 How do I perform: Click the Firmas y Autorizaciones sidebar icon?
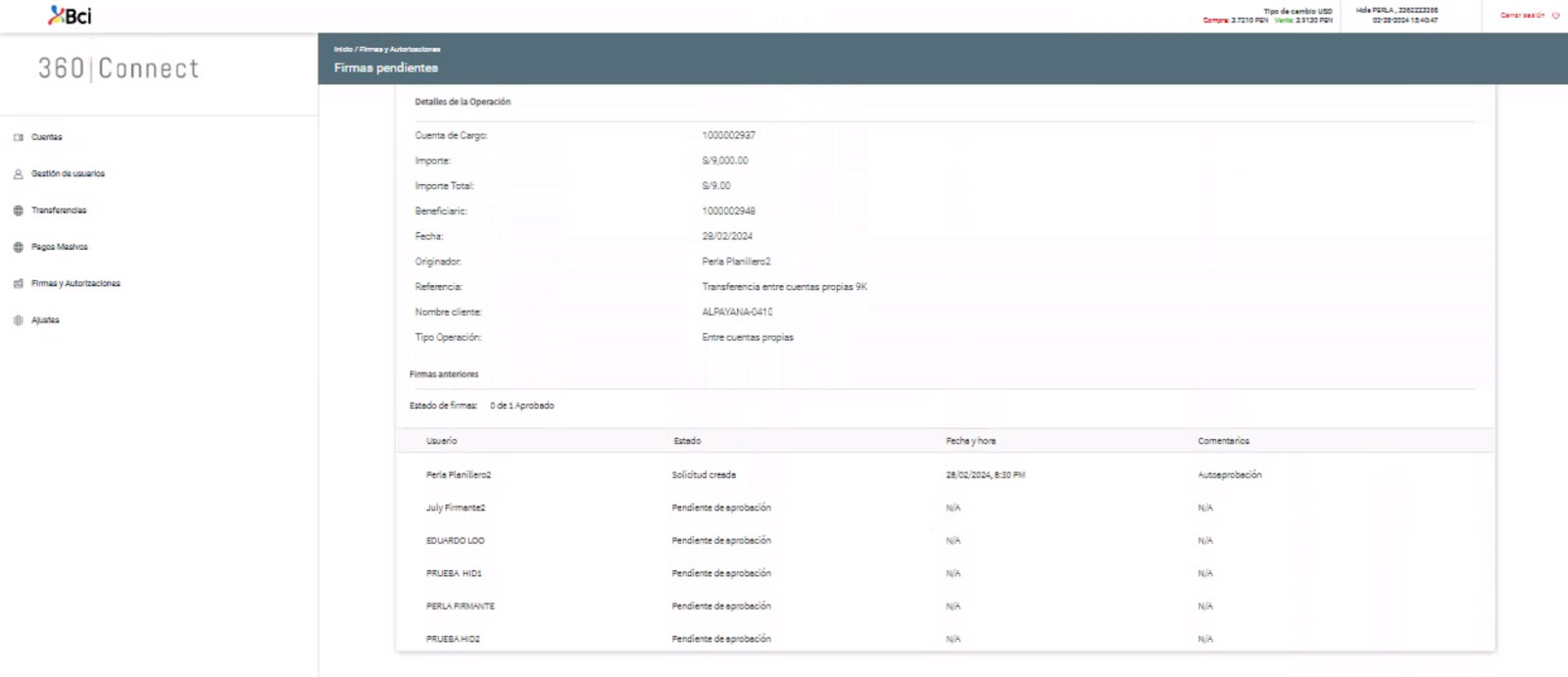click(18, 284)
